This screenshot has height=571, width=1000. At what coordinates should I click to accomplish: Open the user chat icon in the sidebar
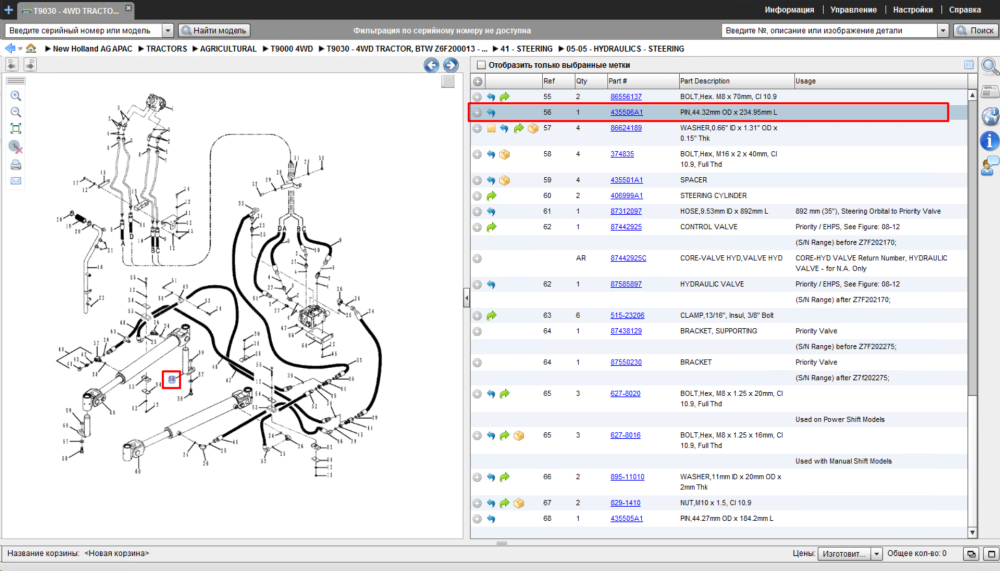click(990, 166)
